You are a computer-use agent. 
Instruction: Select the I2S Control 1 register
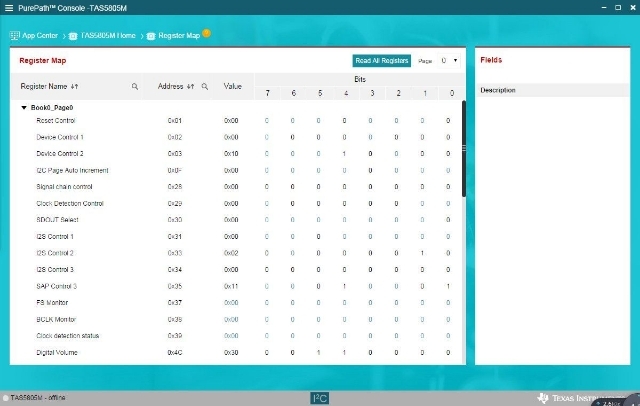[x=55, y=237]
